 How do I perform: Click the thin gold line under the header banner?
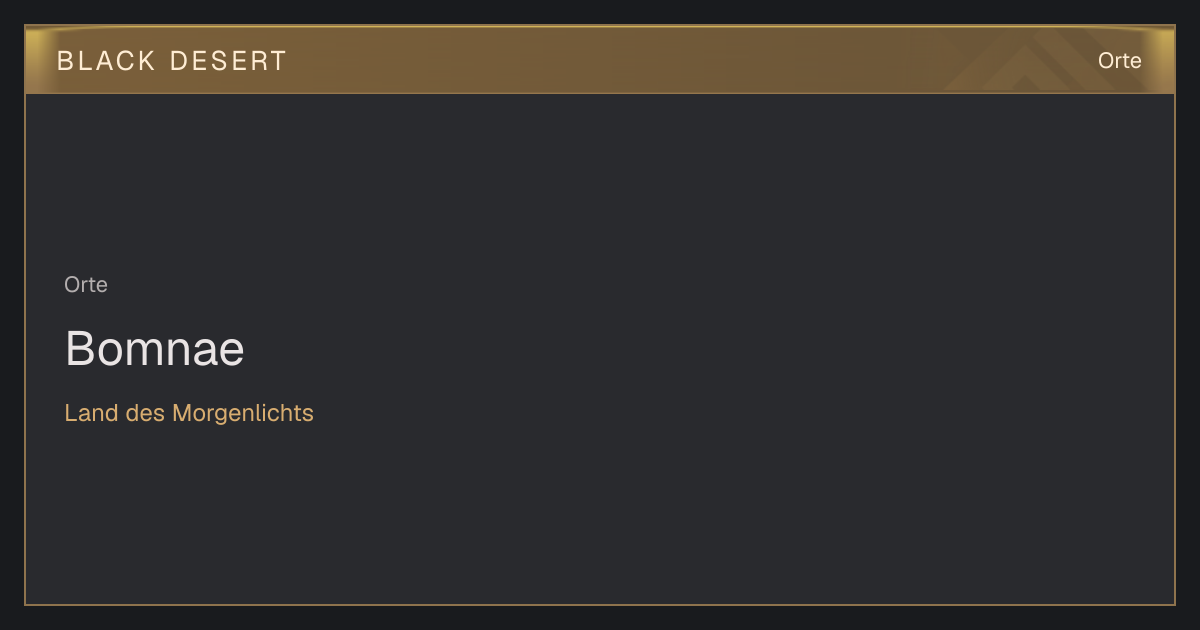tap(600, 93)
